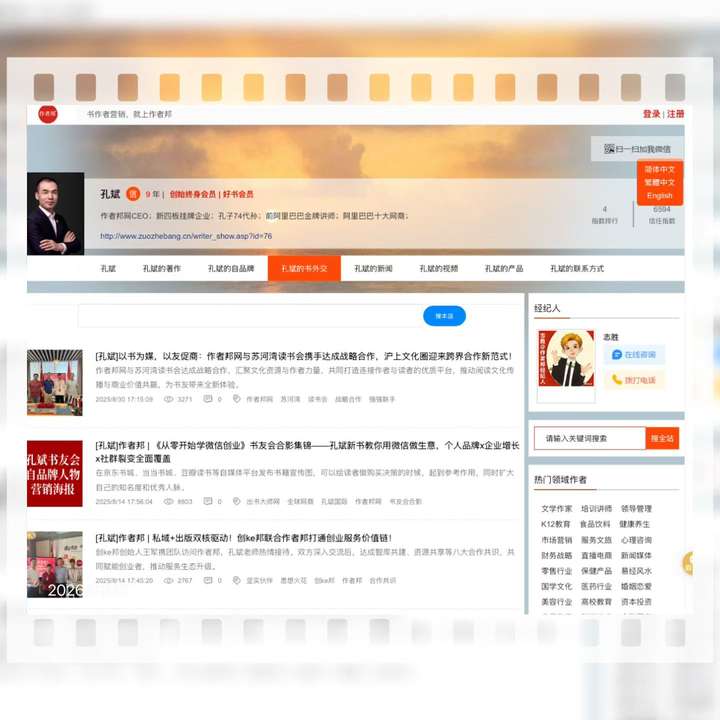The width and height of the screenshot is (720, 720).
Task: Switch language to 繁體中文
Action: [x=660, y=182]
